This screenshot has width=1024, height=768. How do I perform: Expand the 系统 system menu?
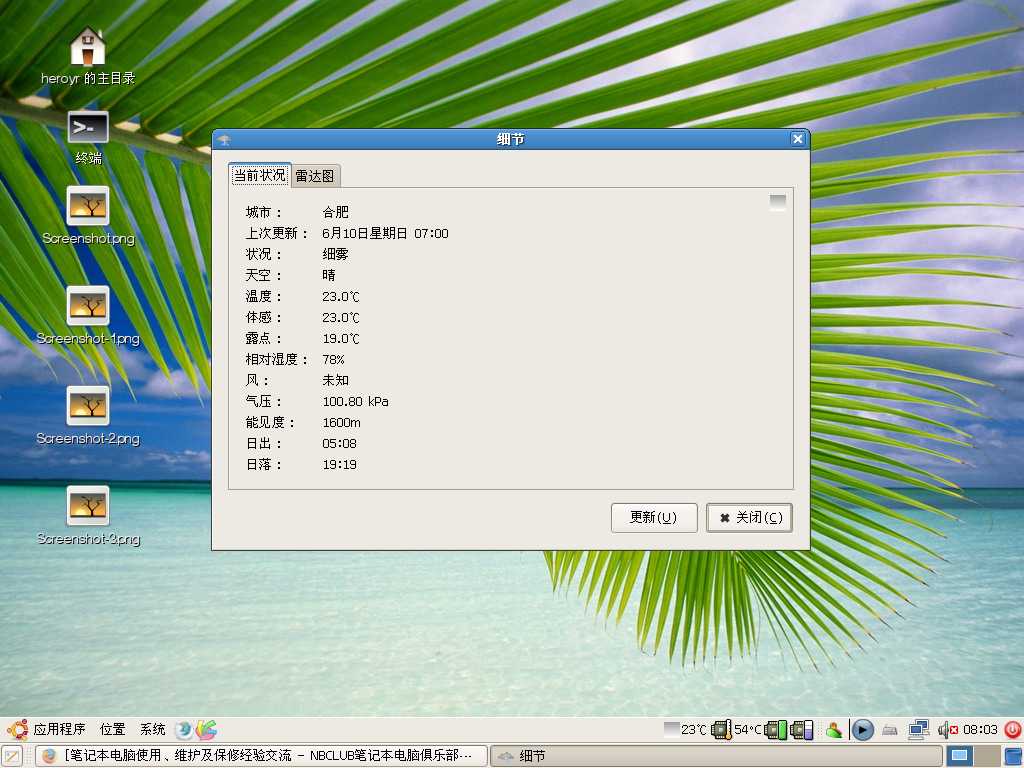point(153,730)
